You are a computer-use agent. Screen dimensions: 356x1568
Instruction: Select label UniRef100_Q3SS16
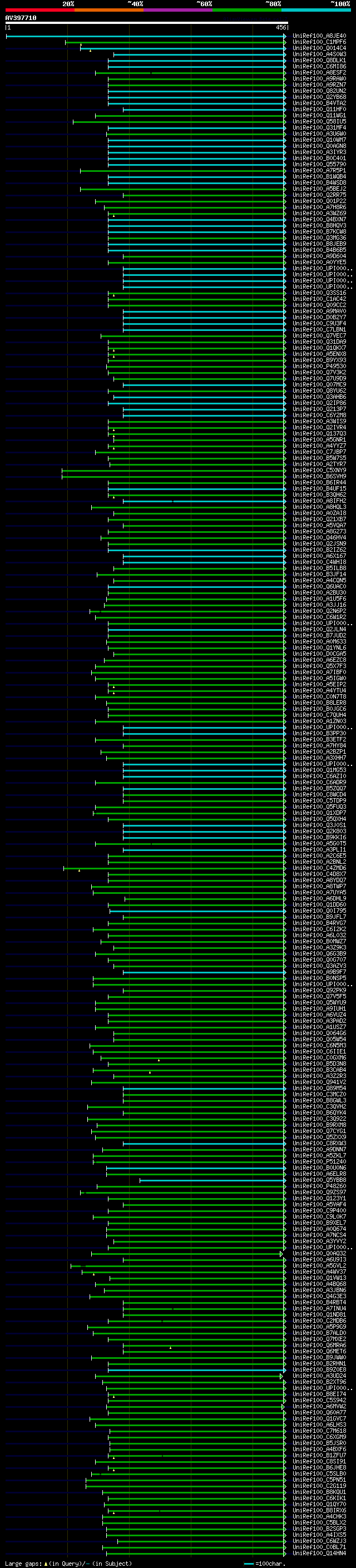click(x=319, y=293)
